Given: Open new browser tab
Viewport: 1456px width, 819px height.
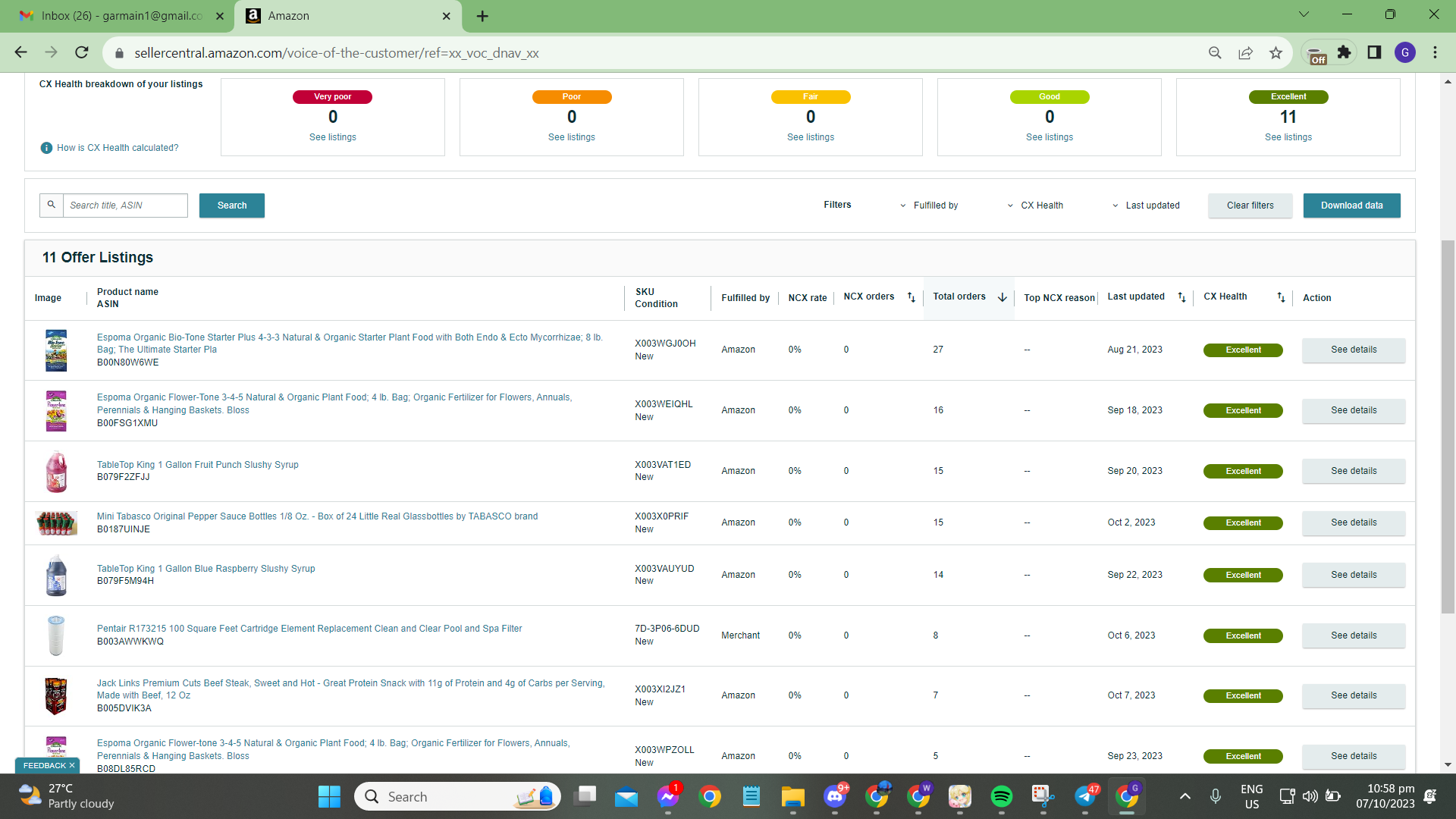Looking at the screenshot, I should pyautogui.click(x=482, y=16).
